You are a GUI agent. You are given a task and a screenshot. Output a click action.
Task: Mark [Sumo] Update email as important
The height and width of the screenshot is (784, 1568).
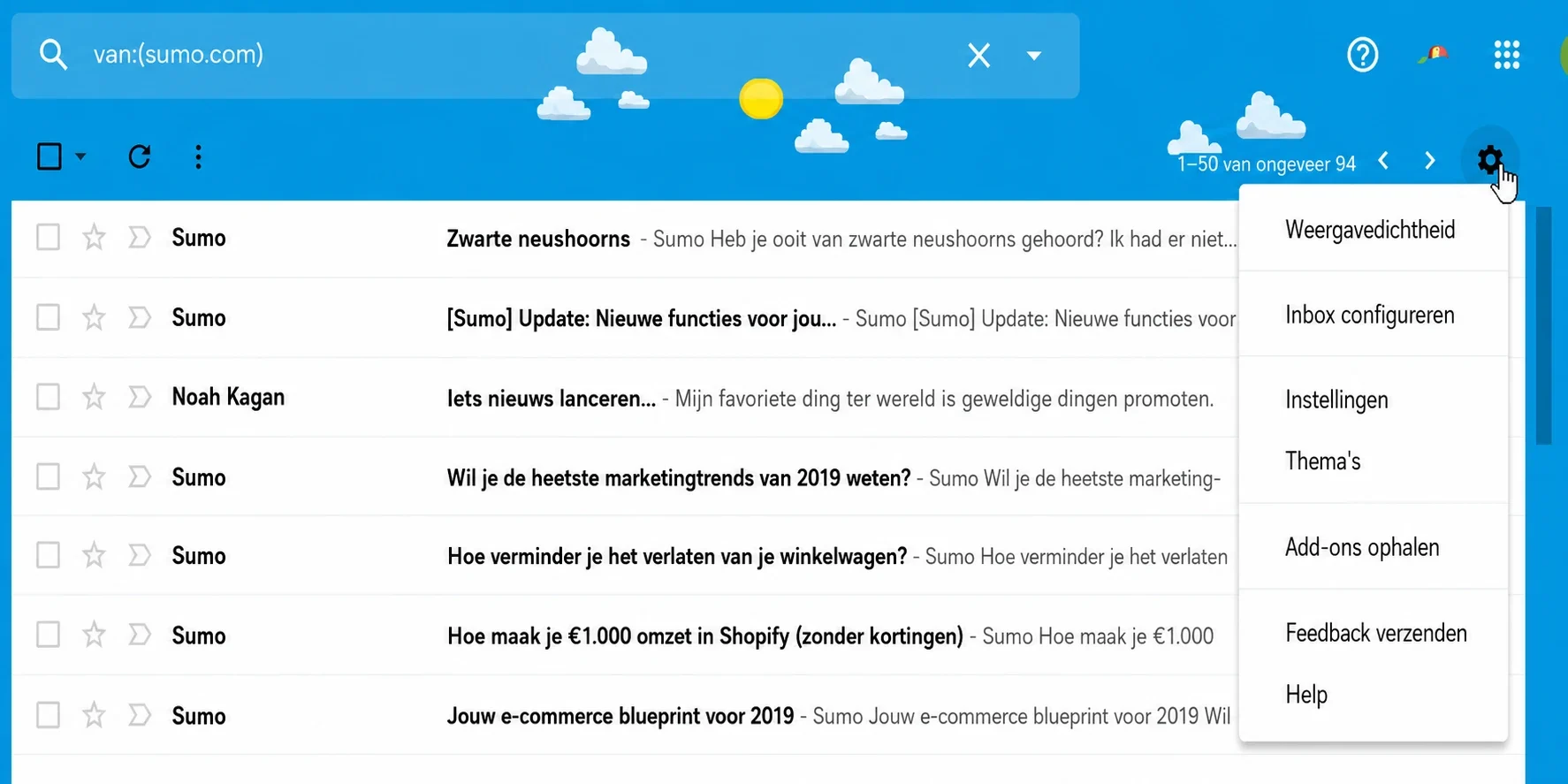(x=140, y=317)
